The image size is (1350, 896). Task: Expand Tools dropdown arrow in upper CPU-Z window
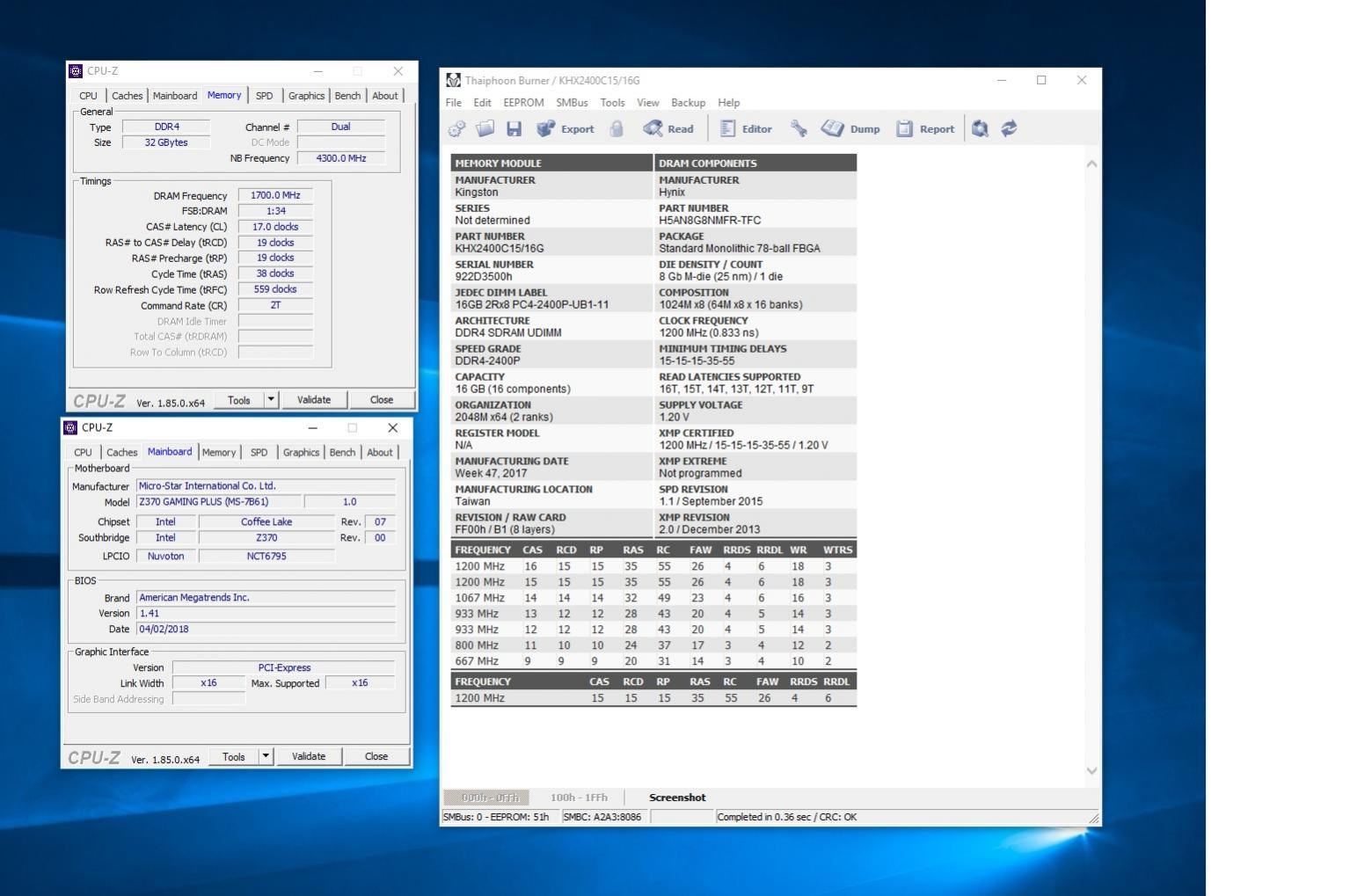(271, 400)
